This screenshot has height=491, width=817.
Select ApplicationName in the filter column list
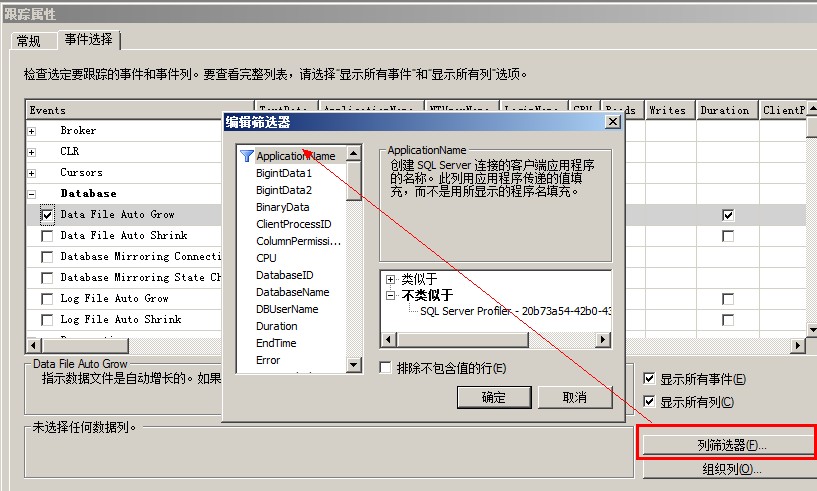(x=296, y=156)
